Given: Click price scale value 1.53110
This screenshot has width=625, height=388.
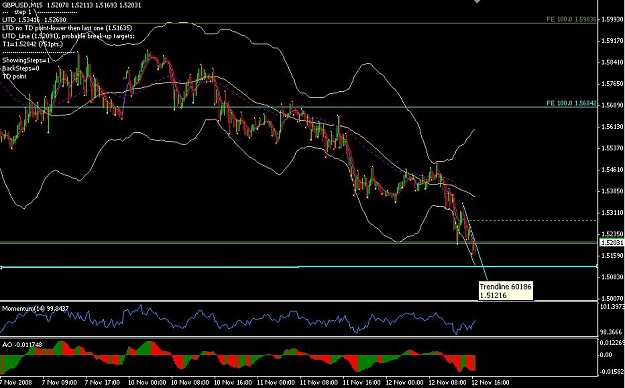Looking at the screenshot, I should (613, 213).
